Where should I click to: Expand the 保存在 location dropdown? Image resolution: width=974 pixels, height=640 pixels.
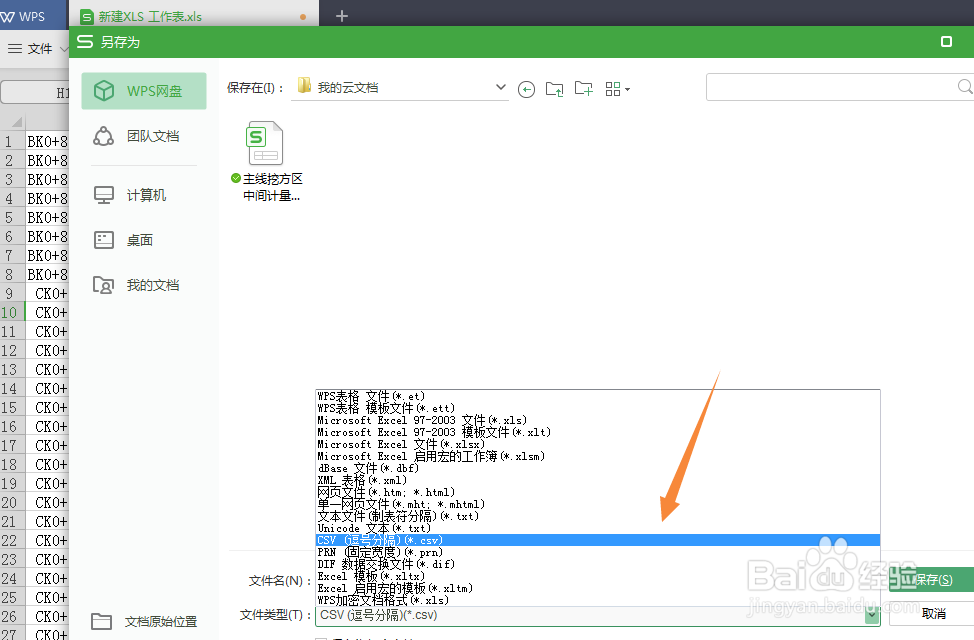click(501, 88)
